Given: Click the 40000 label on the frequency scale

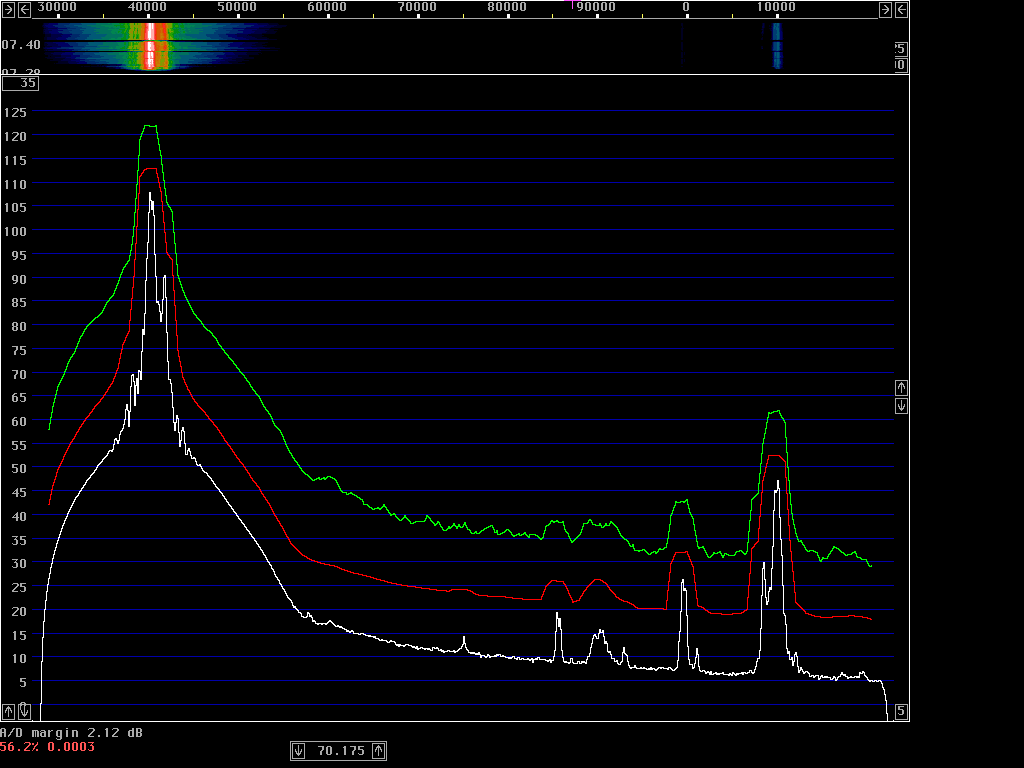Looking at the screenshot, I should pyautogui.click(x=147, y=7).
